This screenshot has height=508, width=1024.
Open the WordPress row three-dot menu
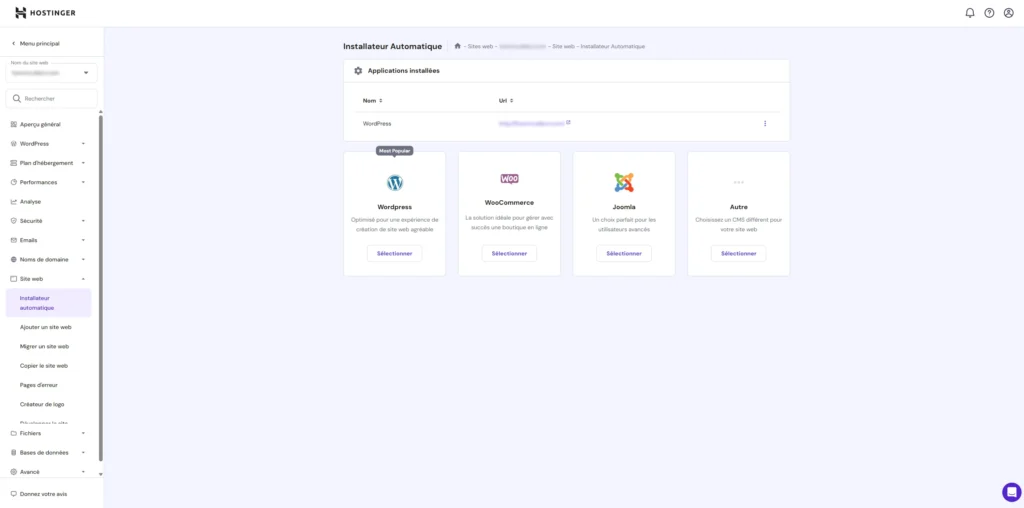pos(765,123)
